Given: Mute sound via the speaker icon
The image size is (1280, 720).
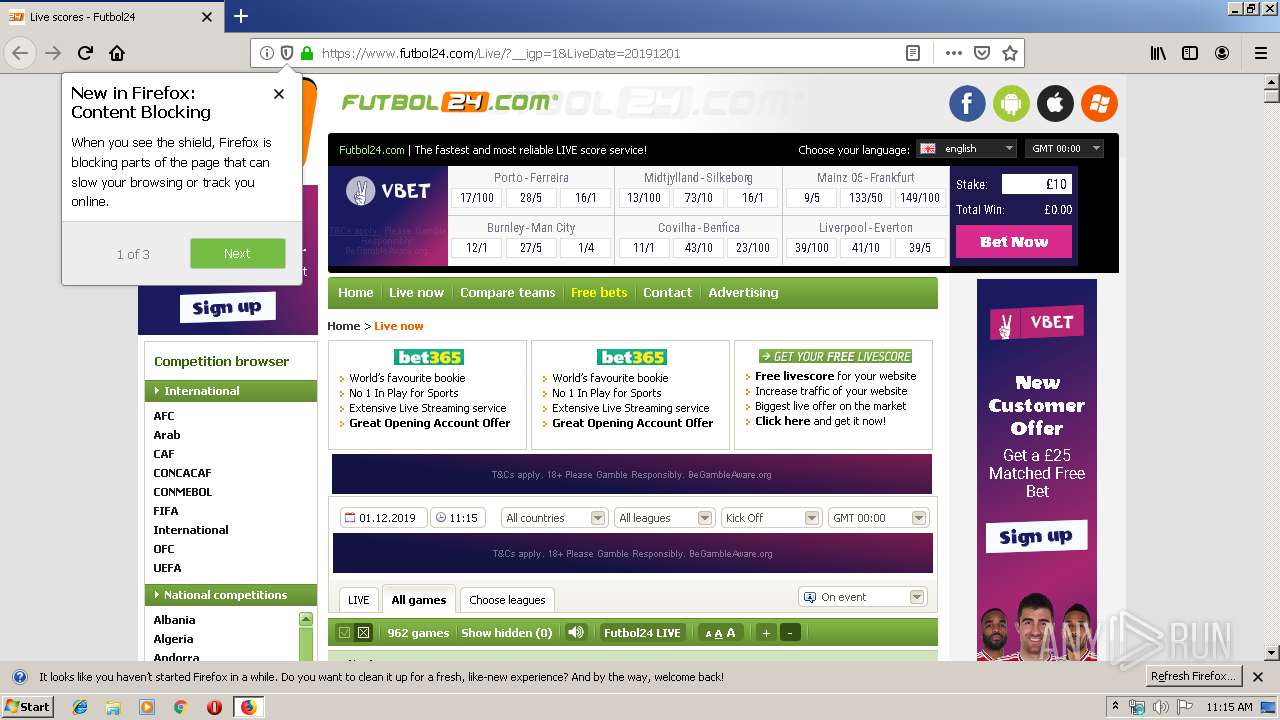Looking at the screenshot, I should 576,632.
